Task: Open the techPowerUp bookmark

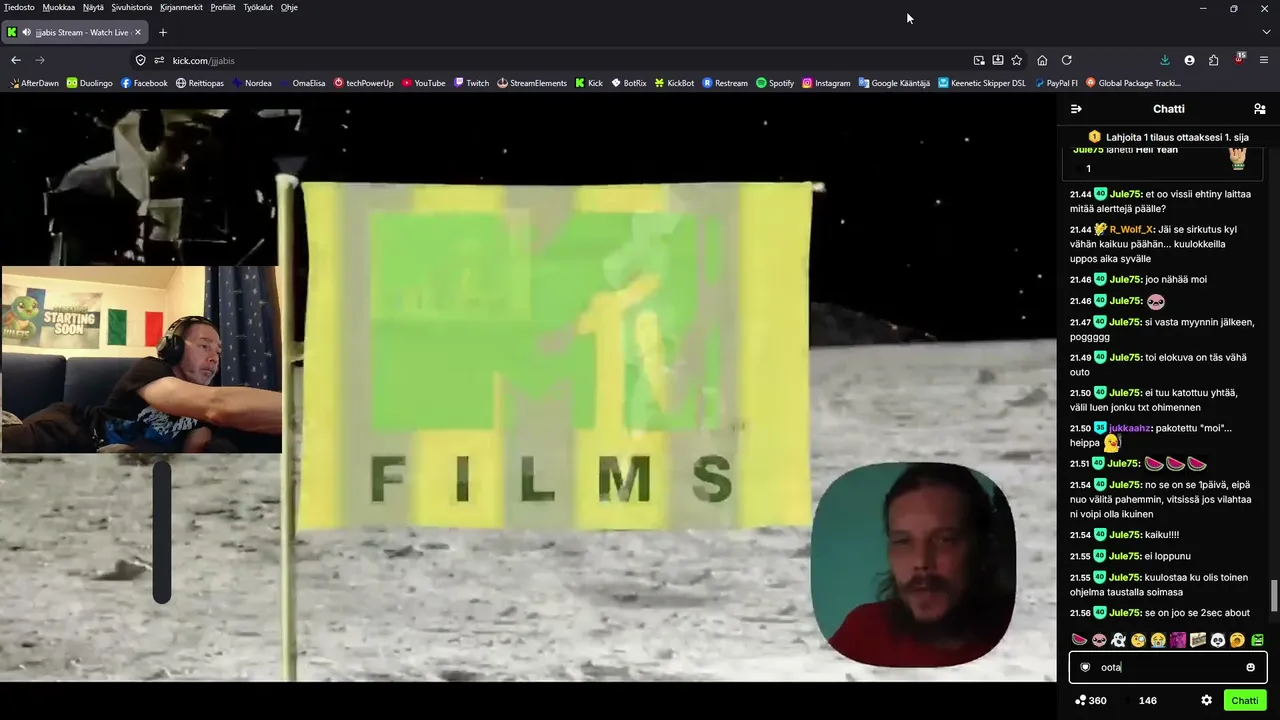Action: point(364,83)
